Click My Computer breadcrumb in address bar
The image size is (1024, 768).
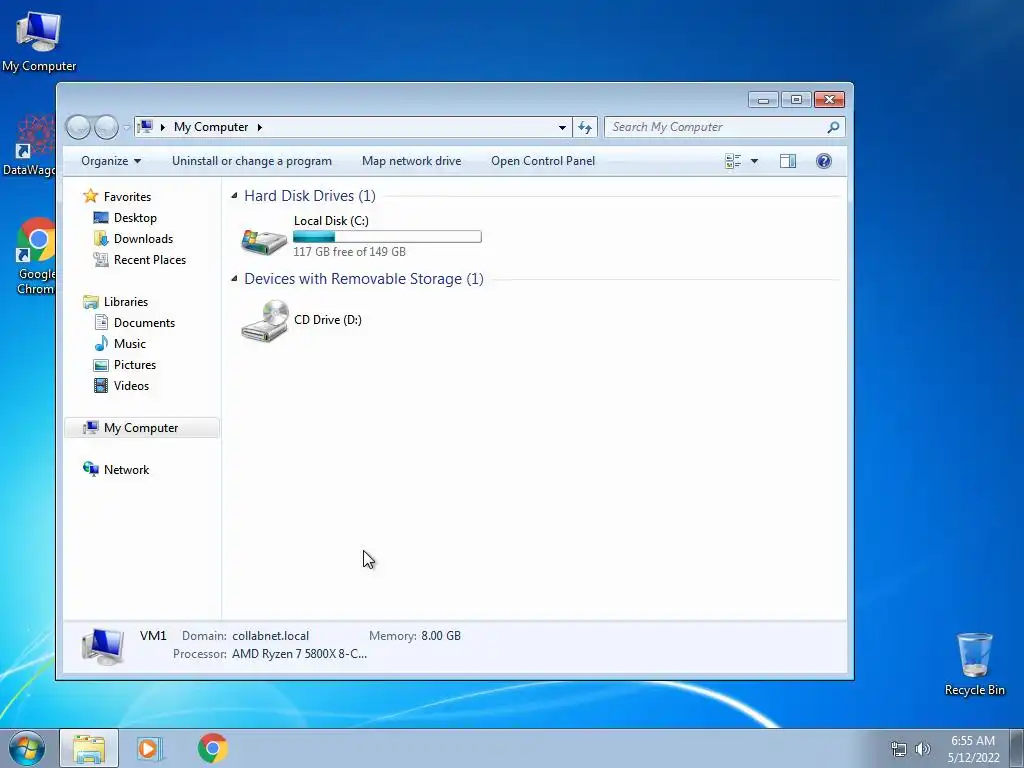click(211, 127)
